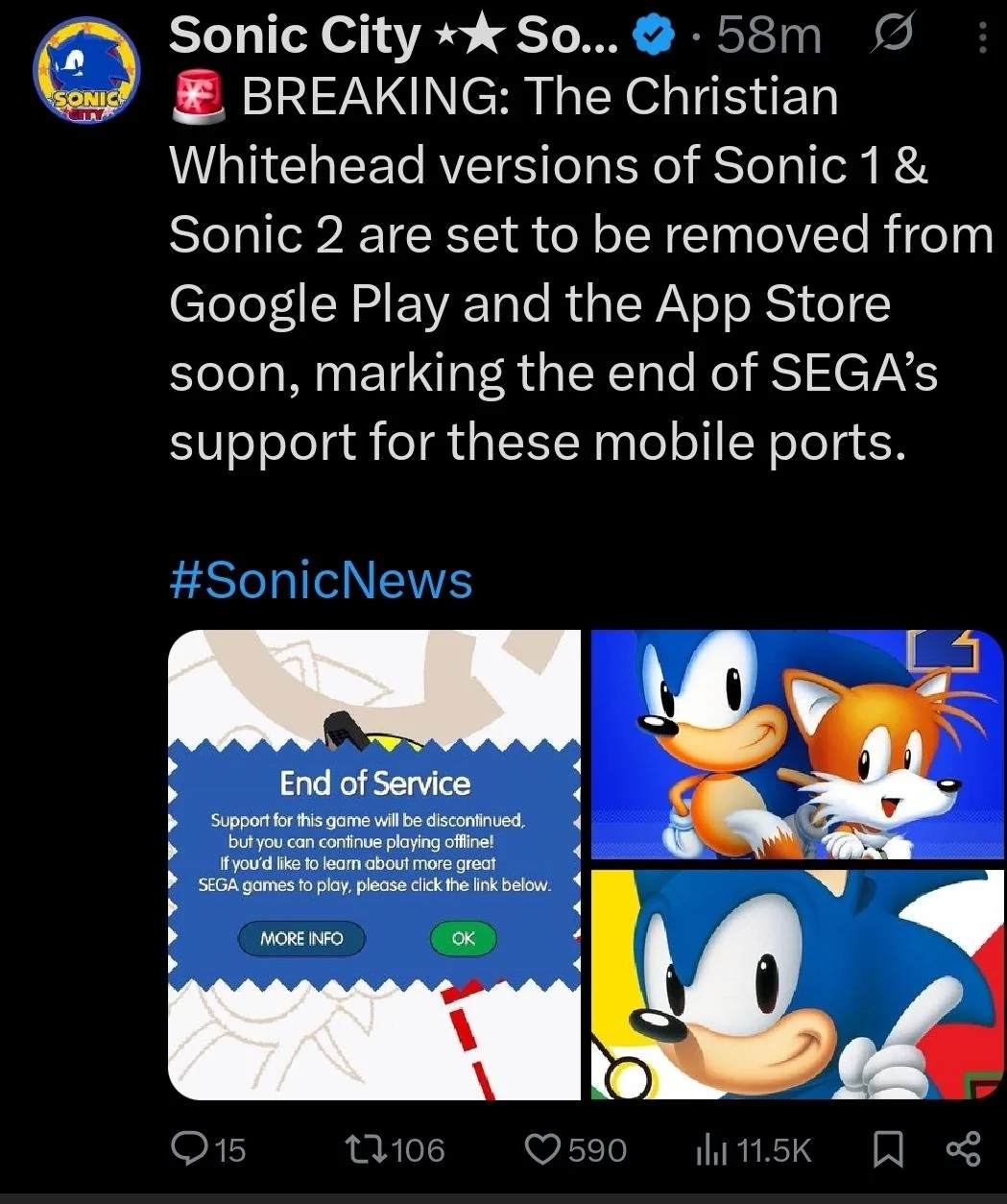Open the #SonicNews hashtag
Image resolution: width=1007 pixels, height=1204 pixels.
tap(321, 581)
